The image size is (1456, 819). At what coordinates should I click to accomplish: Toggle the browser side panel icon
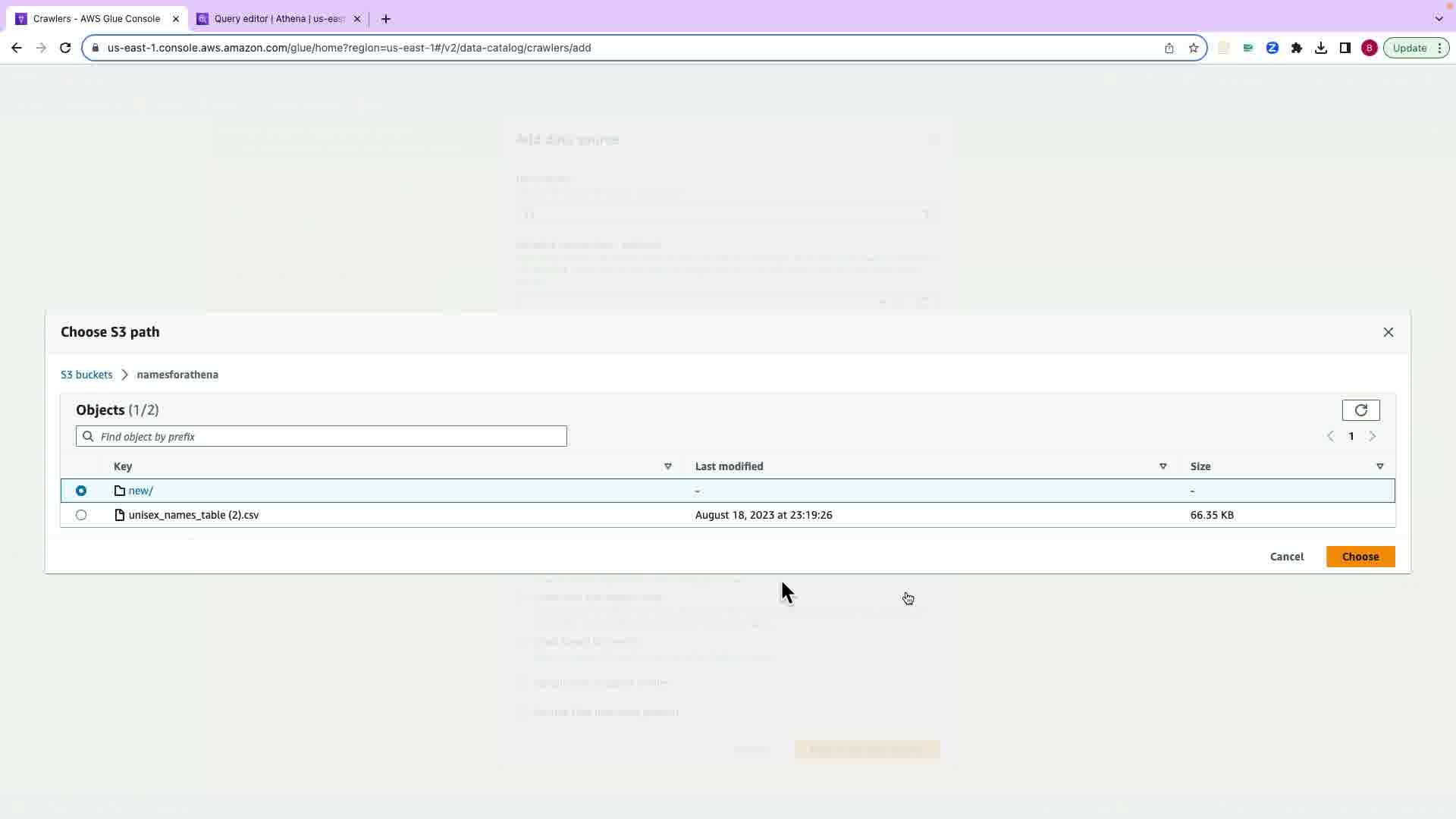pyautogui.click(x=1345, y=48)
